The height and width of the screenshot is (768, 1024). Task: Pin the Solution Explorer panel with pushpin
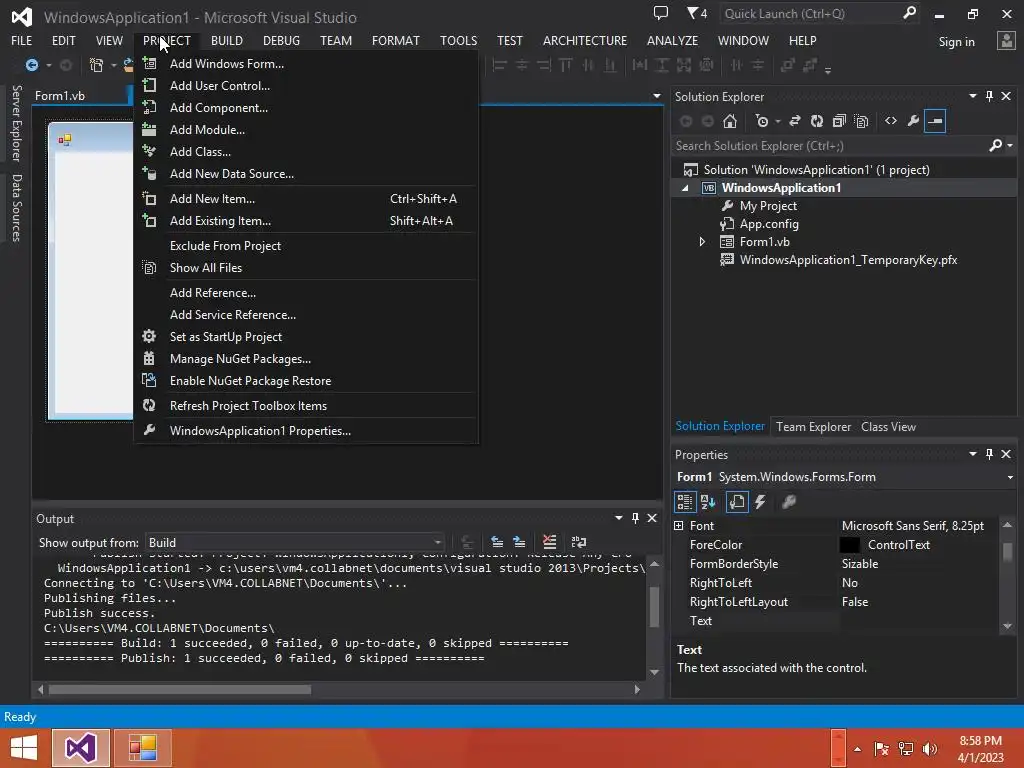point(989,96)
